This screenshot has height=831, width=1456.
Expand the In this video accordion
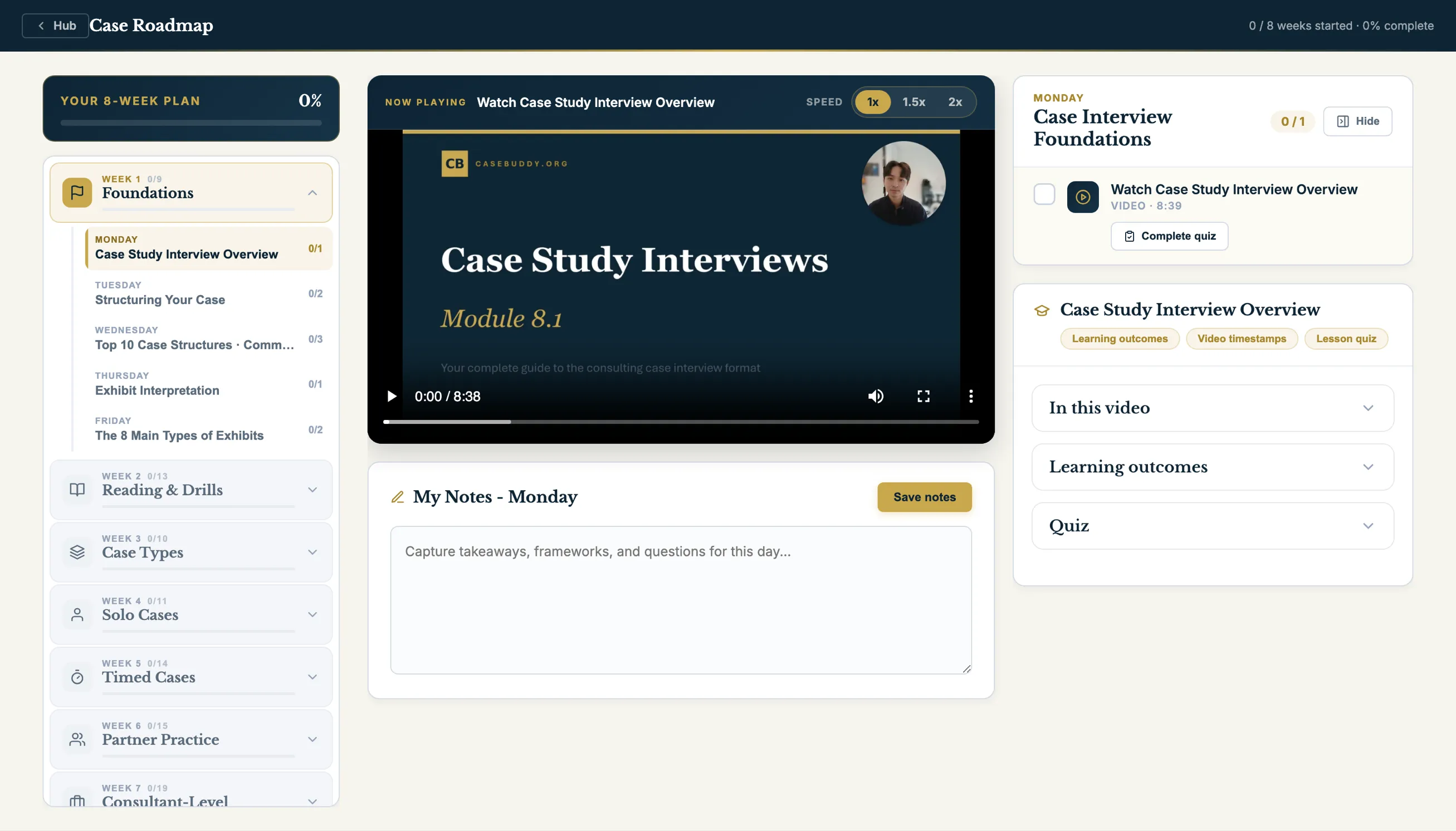1212,408
